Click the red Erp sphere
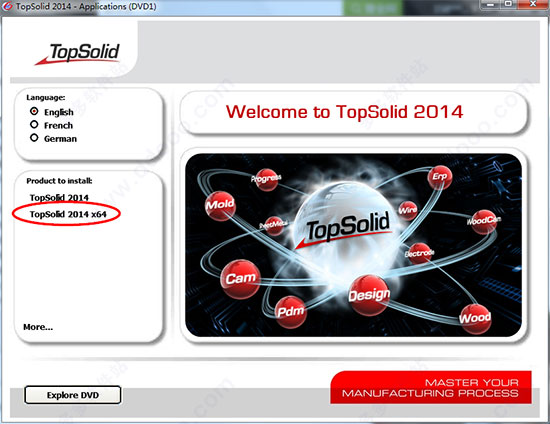Image resolution: width=550 pixels, height=424 pixels. click(x=440, y=177)
